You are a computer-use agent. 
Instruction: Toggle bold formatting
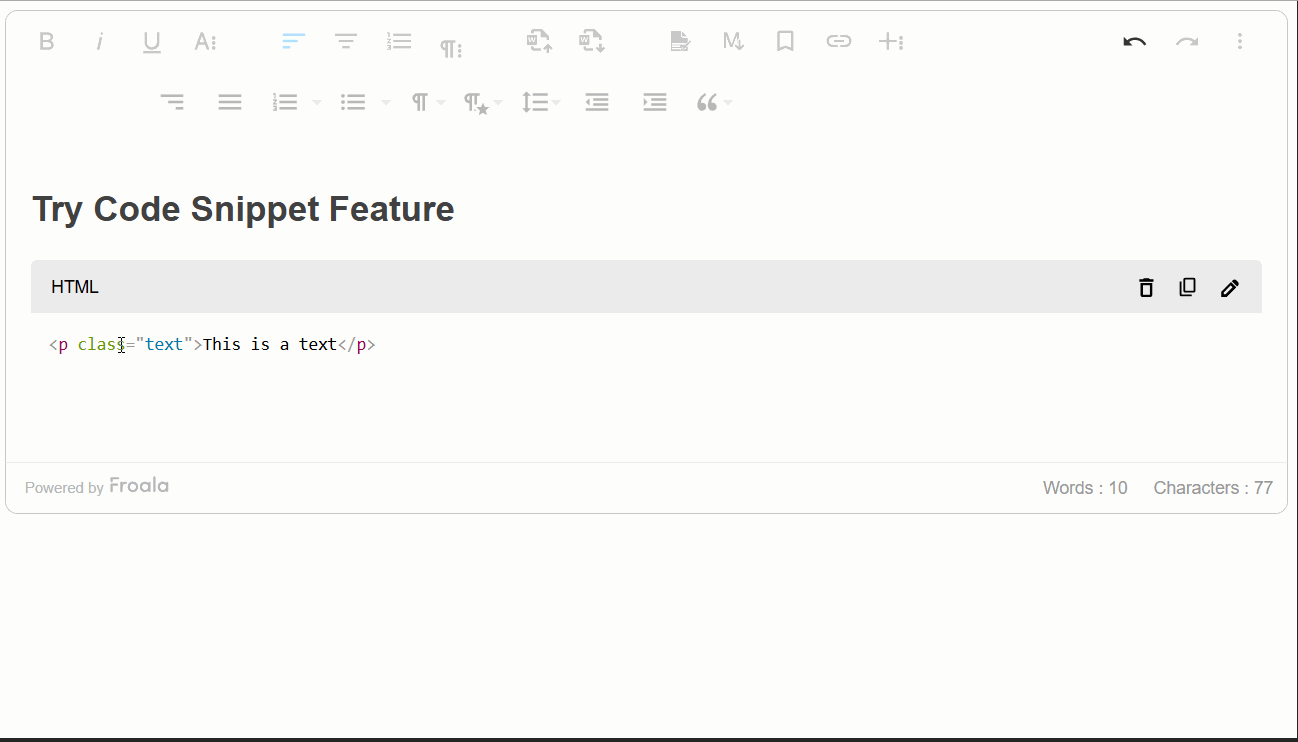46,41
